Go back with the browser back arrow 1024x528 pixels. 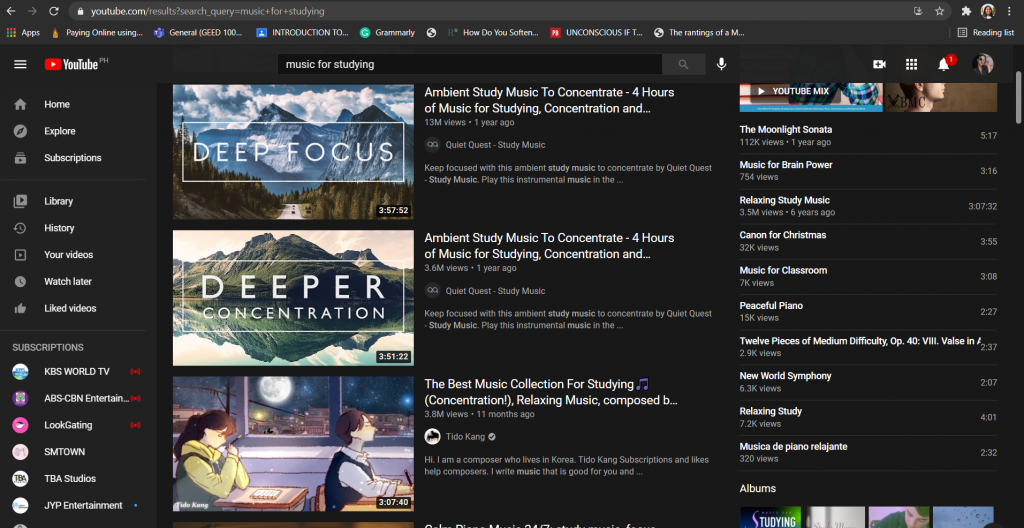tap(12, 11)
